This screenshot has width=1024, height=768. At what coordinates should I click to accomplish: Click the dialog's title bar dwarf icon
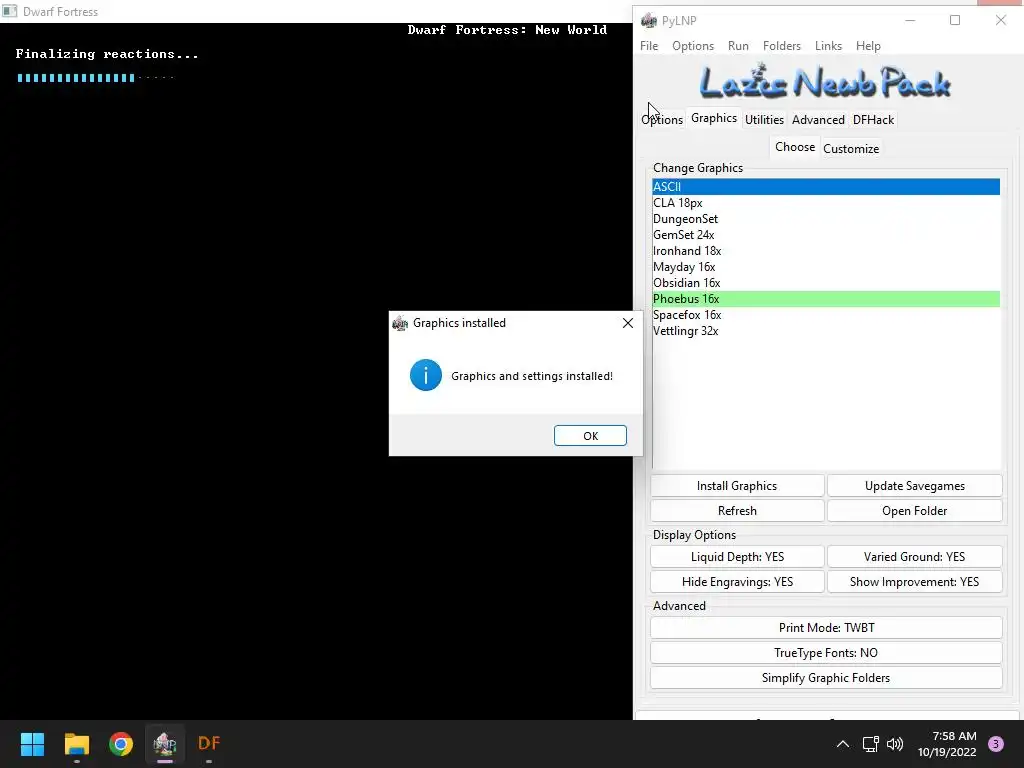400,323
